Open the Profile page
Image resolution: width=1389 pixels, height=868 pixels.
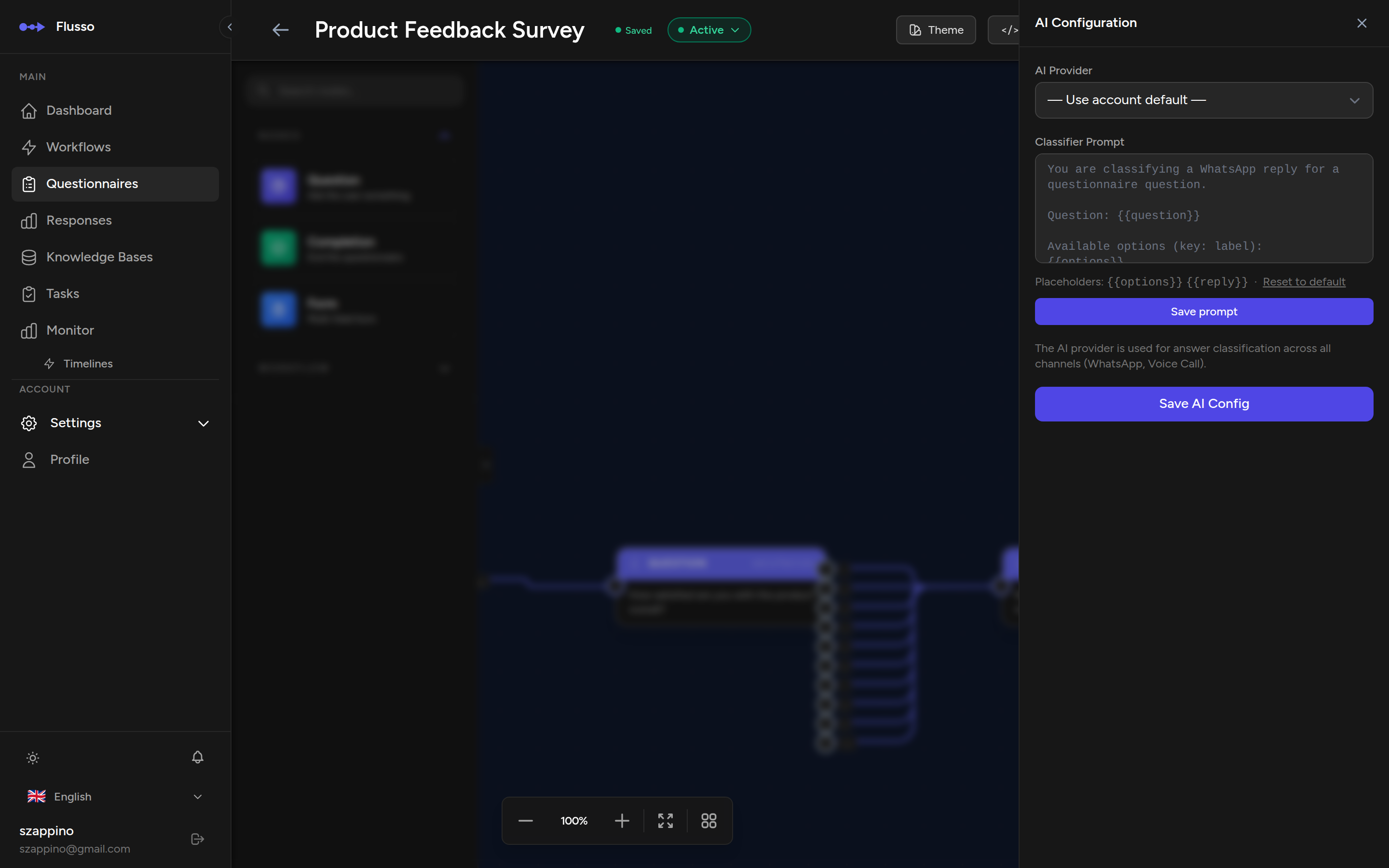pyautogui.click(x=115, y=460)
